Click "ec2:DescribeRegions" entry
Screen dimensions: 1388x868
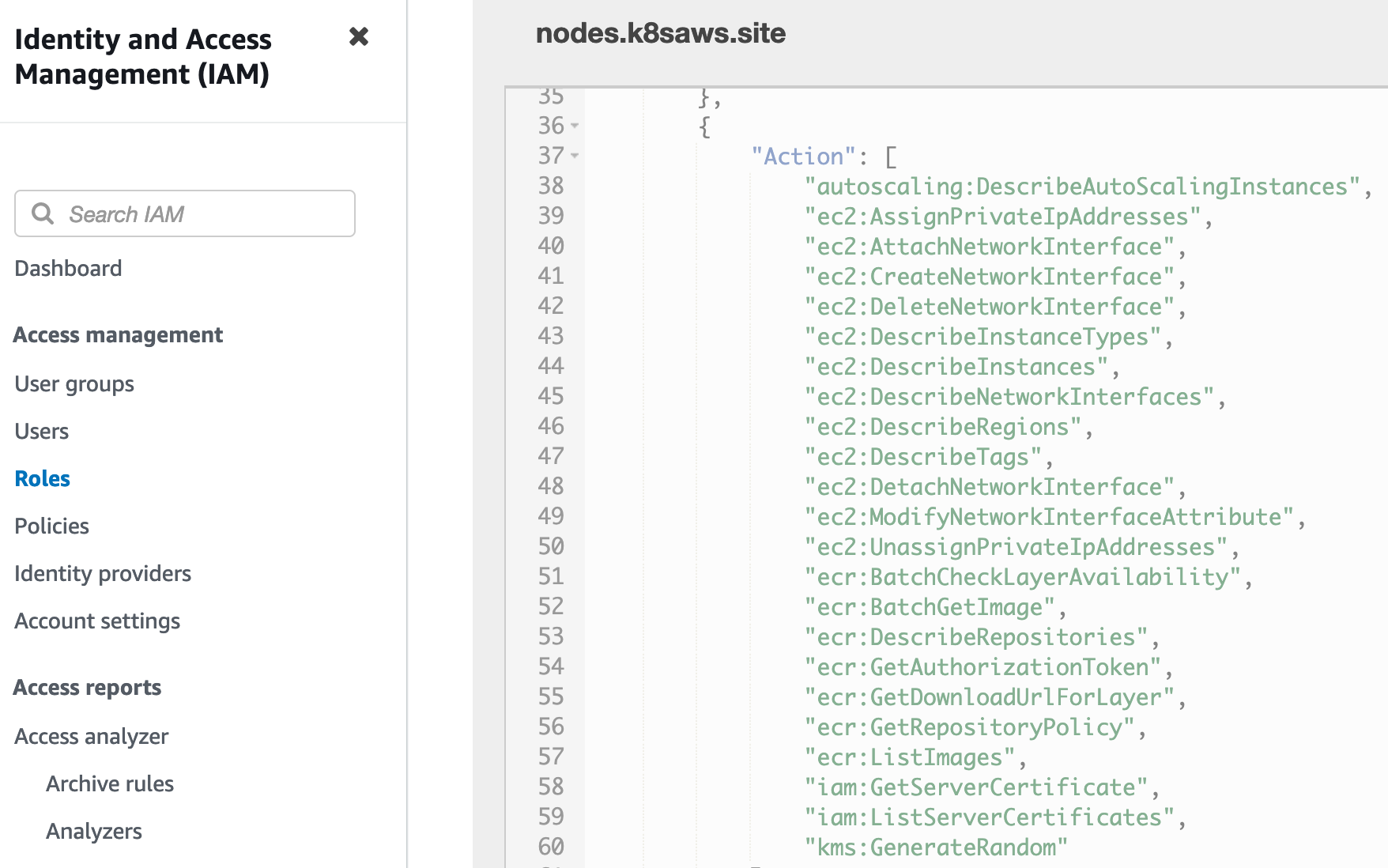coord(943,427)
